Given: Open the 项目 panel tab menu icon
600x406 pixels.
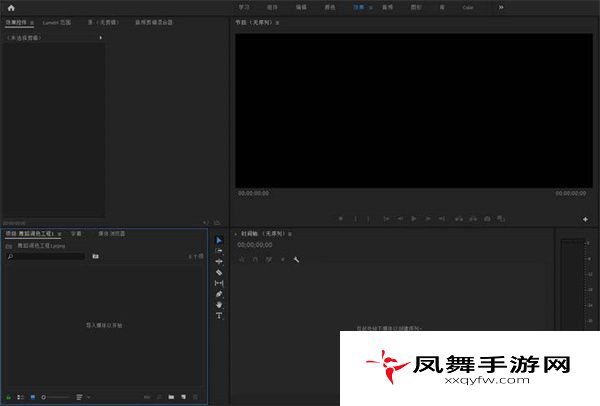Looking at the screenshot, I should (59, 234).
